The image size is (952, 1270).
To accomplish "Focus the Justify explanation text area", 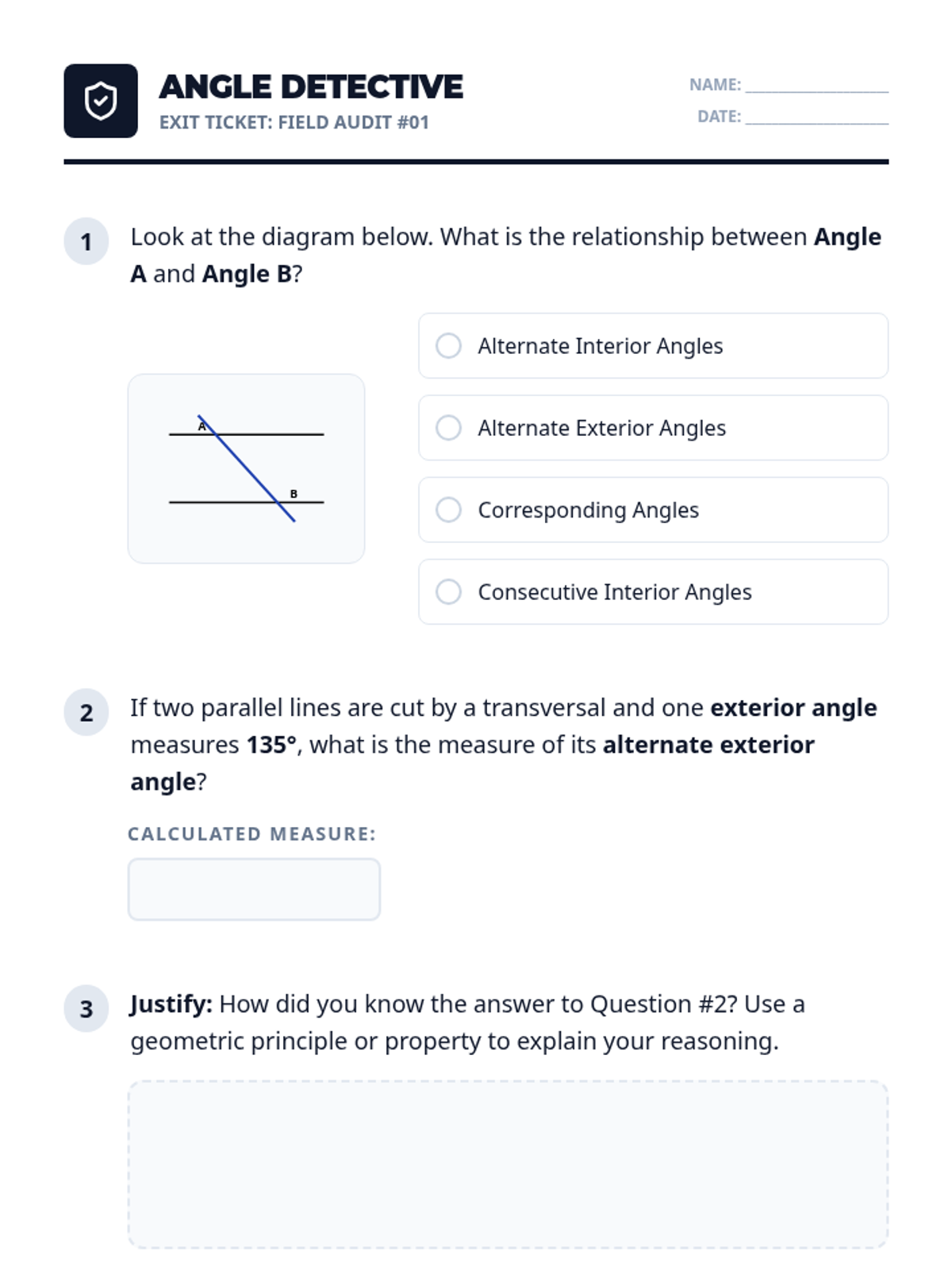I will point(508,1164).
